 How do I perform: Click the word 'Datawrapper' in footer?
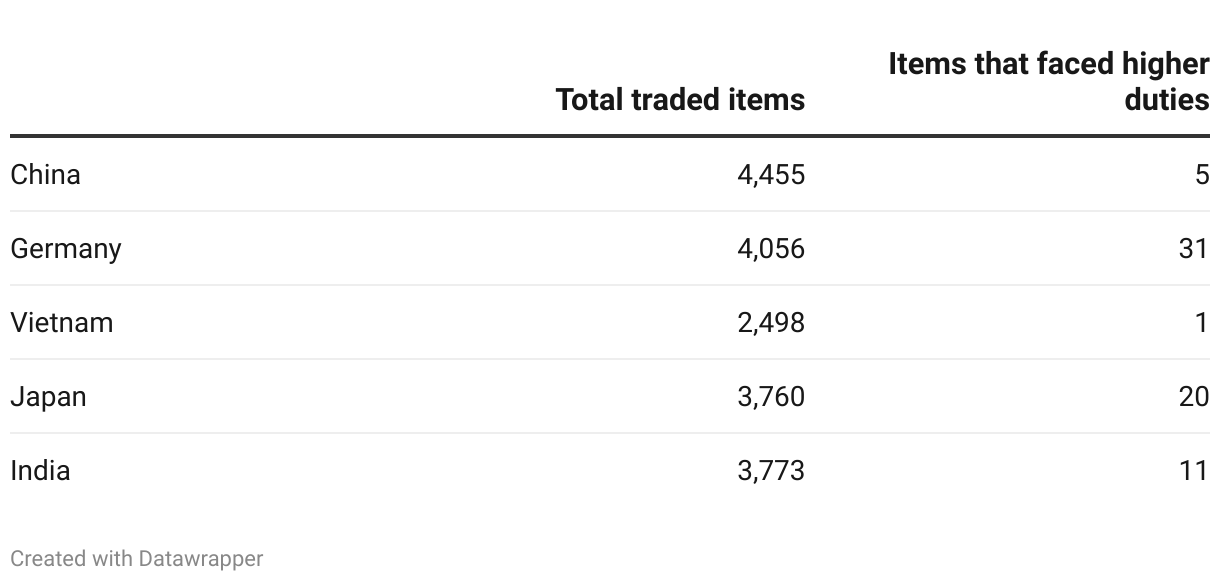(x=201, y=559)
